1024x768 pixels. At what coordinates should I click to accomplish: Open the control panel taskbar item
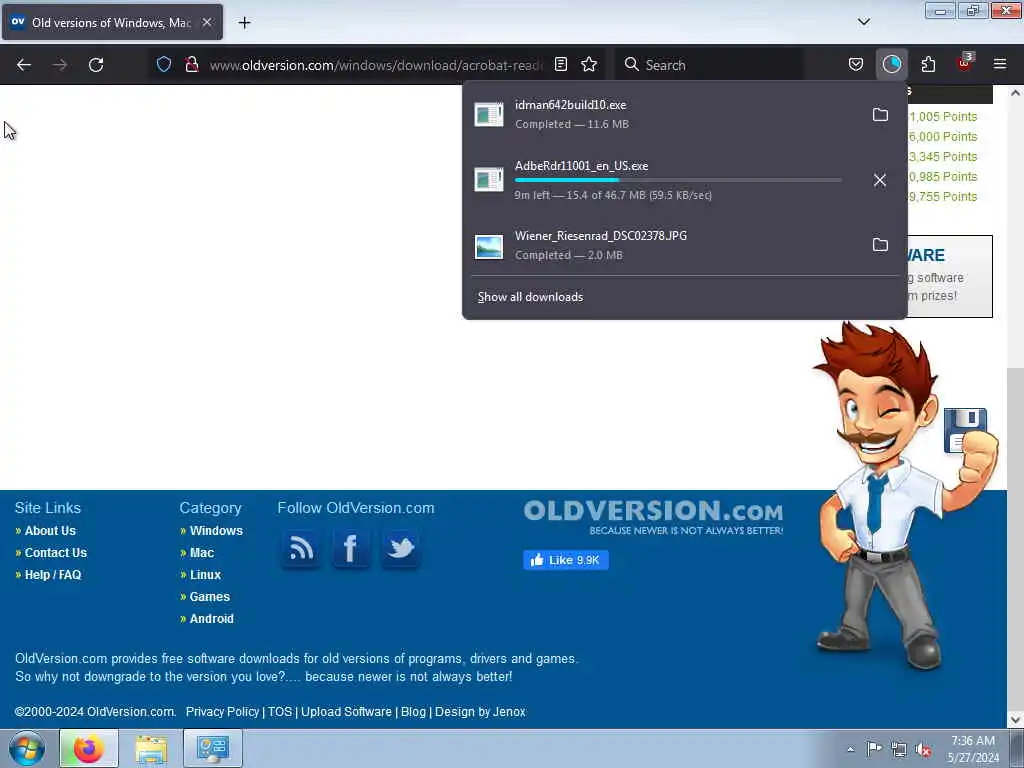[213, 748]
